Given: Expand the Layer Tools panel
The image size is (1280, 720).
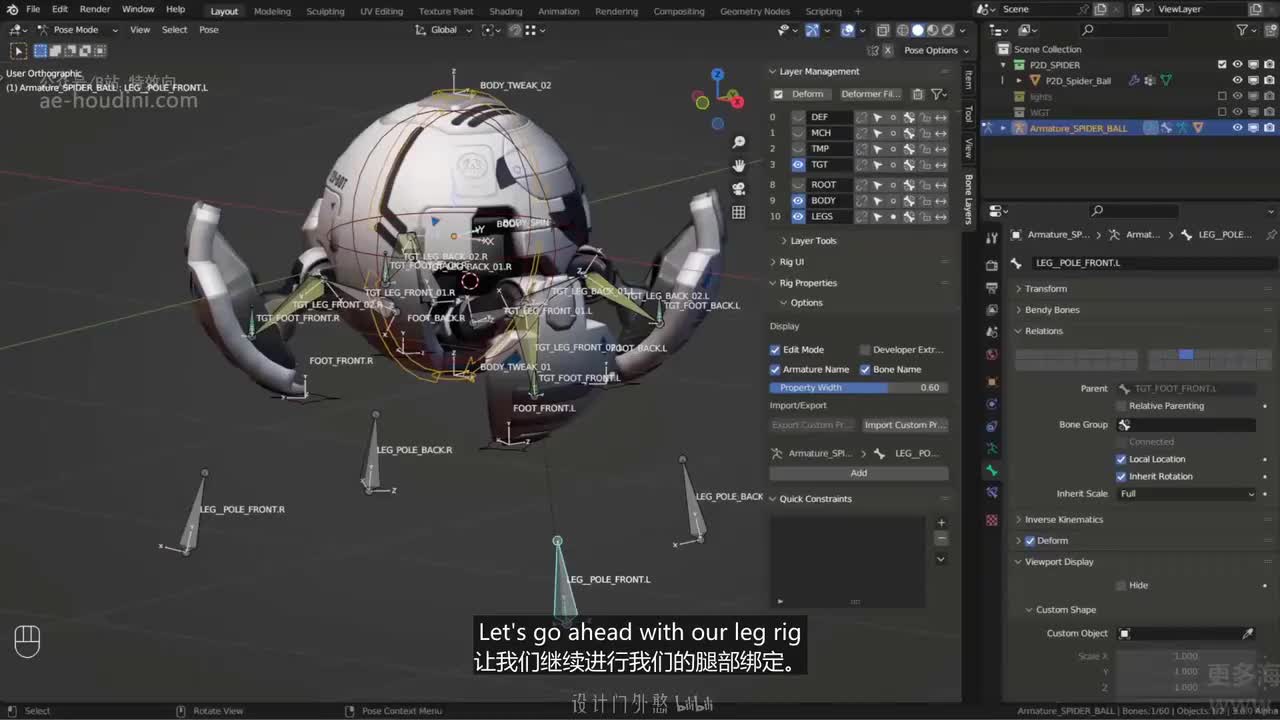Looking at the screenshot, I should (813, 241).
